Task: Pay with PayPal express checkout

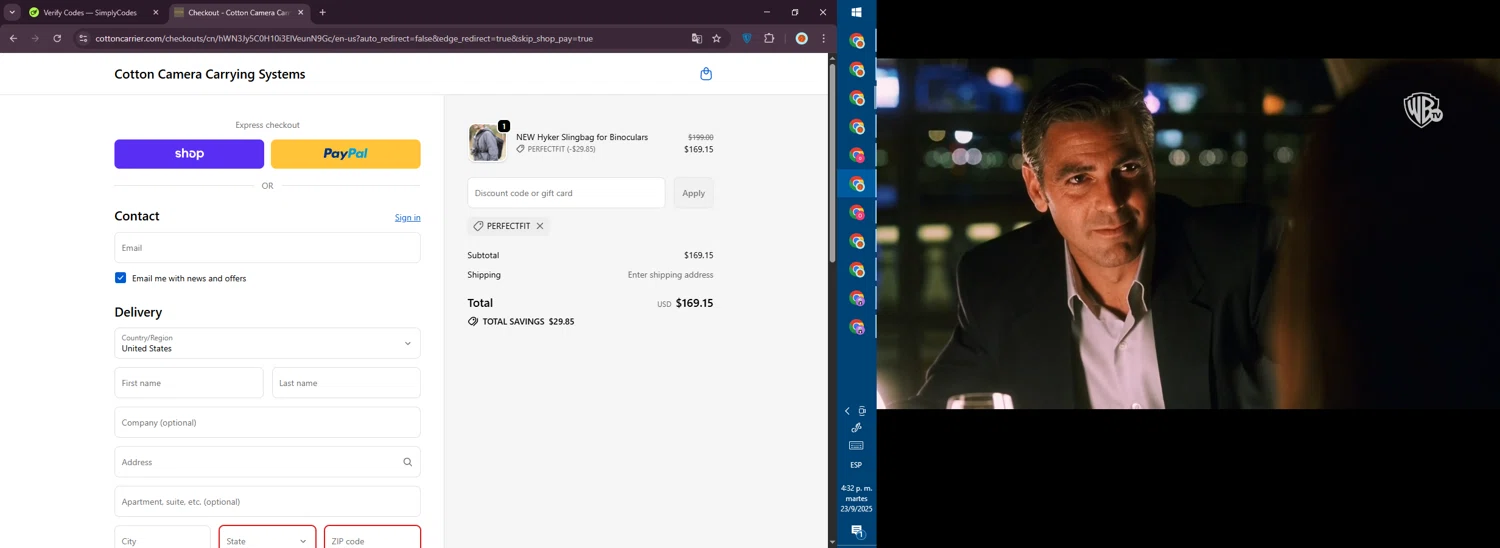Action: click(x=345, y=154)
